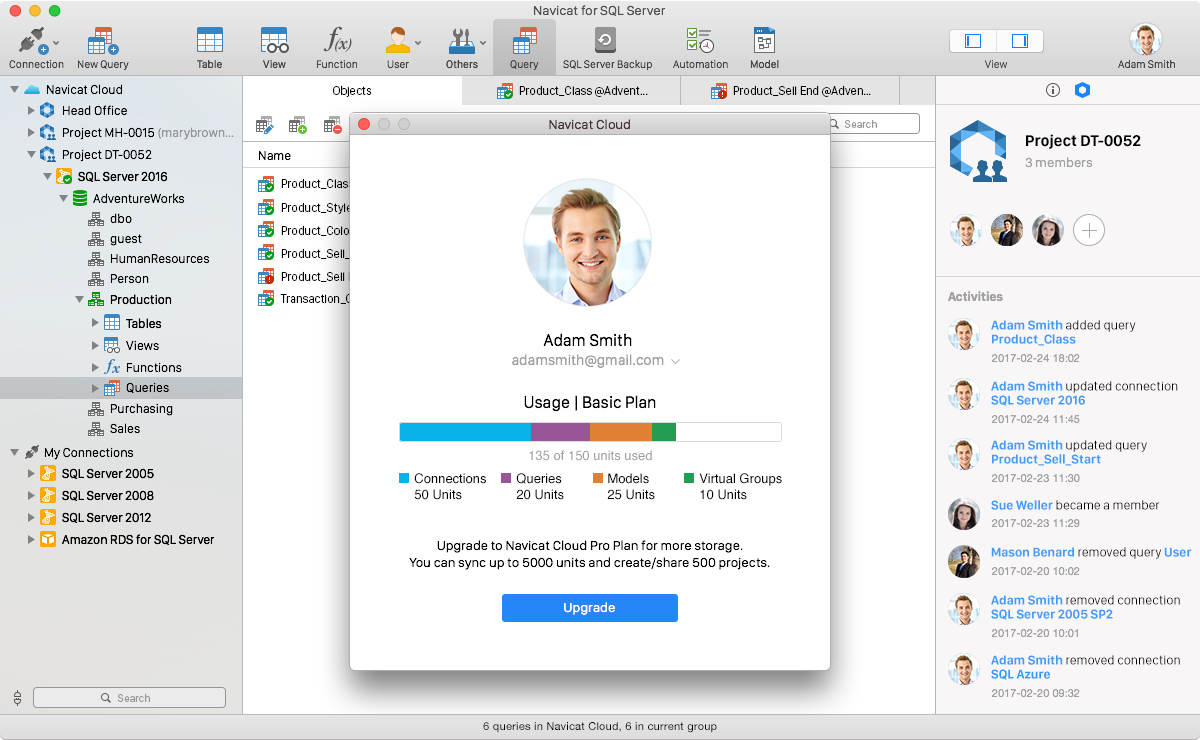Open SQL Azure link in Activities
This screenshot has height=740, width=1200.
(x=1020, y=674)
